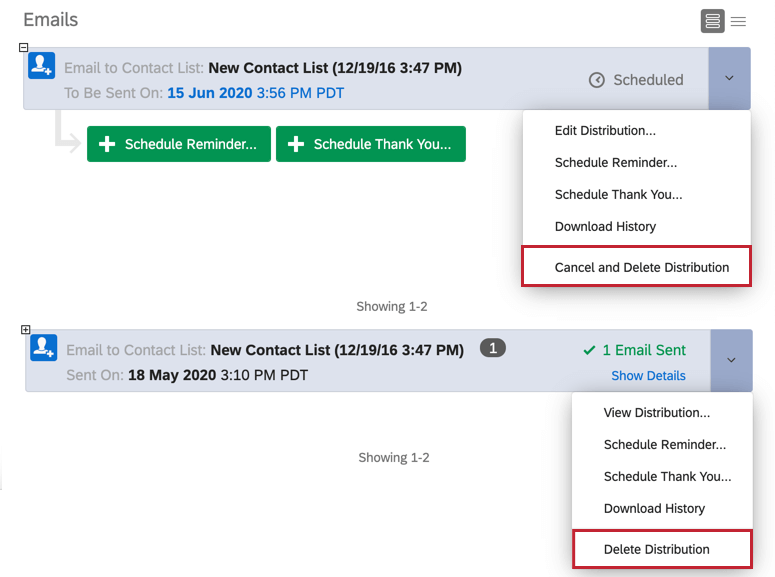Choose Download History in sent email menu
This screenshot has width=775, height=577.
click(x=654, y=509)
